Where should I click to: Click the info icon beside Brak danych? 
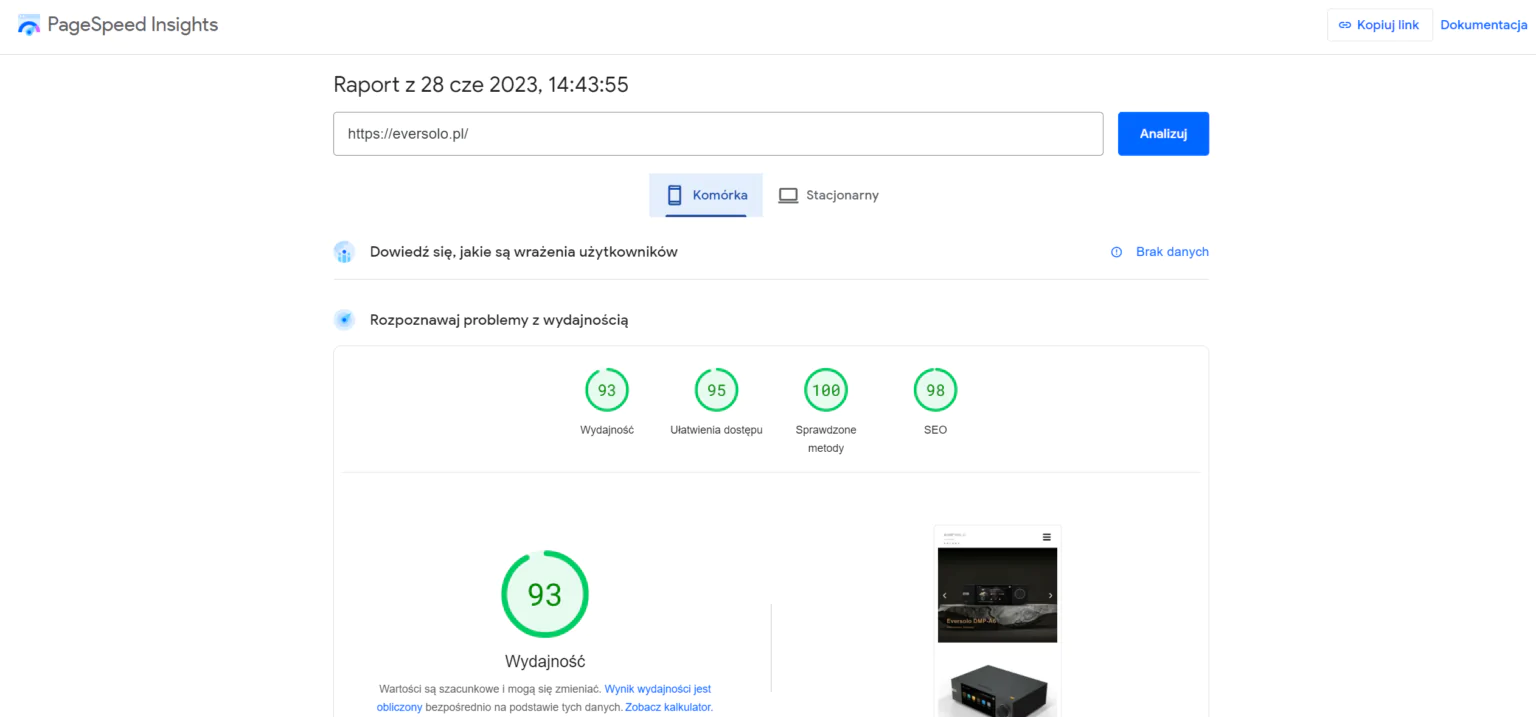[x=1116, y=252]
